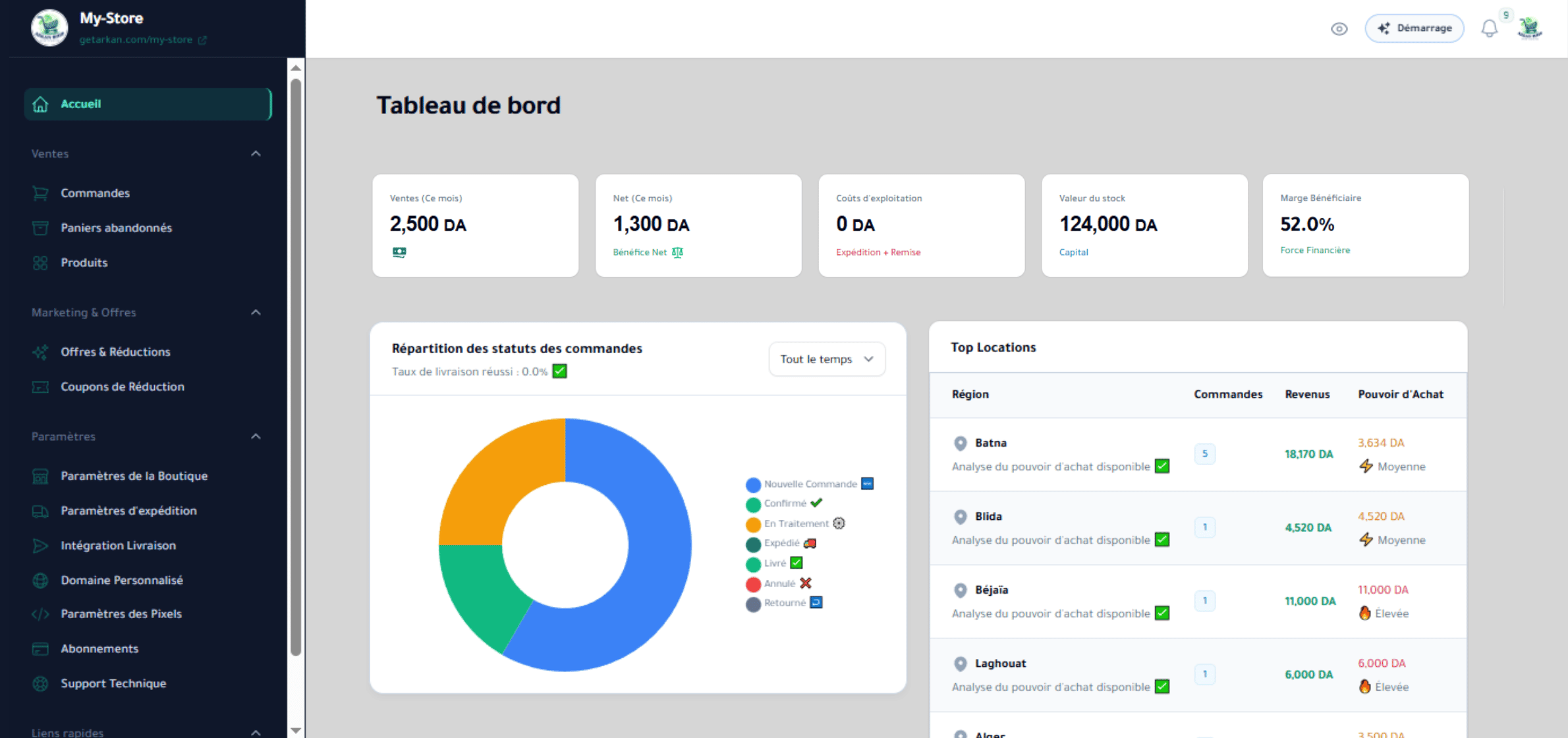Open the Accueil page in sidebar
This screenshot has height=738, width=1568.
coord(148,104)
